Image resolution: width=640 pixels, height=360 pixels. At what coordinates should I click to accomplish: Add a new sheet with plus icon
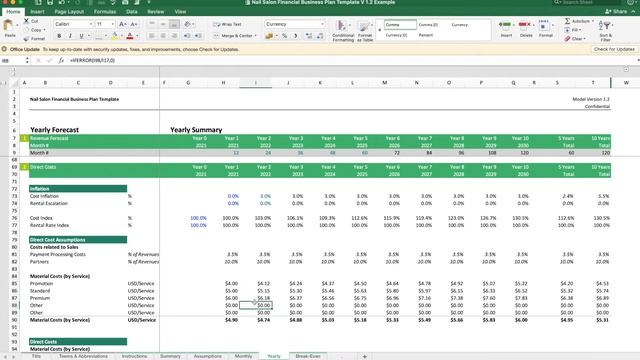(364, 356)
